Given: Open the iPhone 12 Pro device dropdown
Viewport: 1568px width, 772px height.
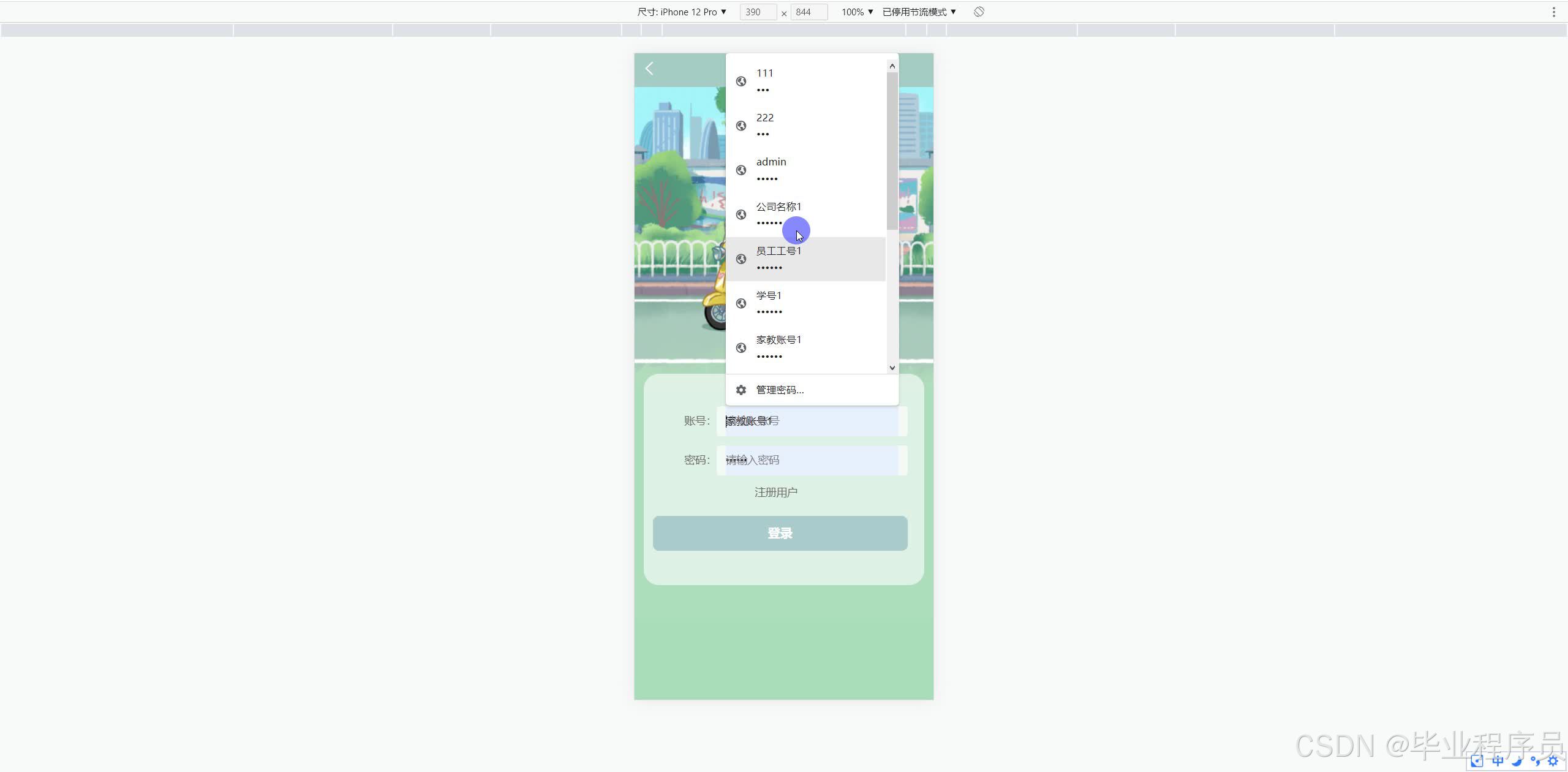Looking at the screenshot, I should pyautogui.click(x=682, y=12).
